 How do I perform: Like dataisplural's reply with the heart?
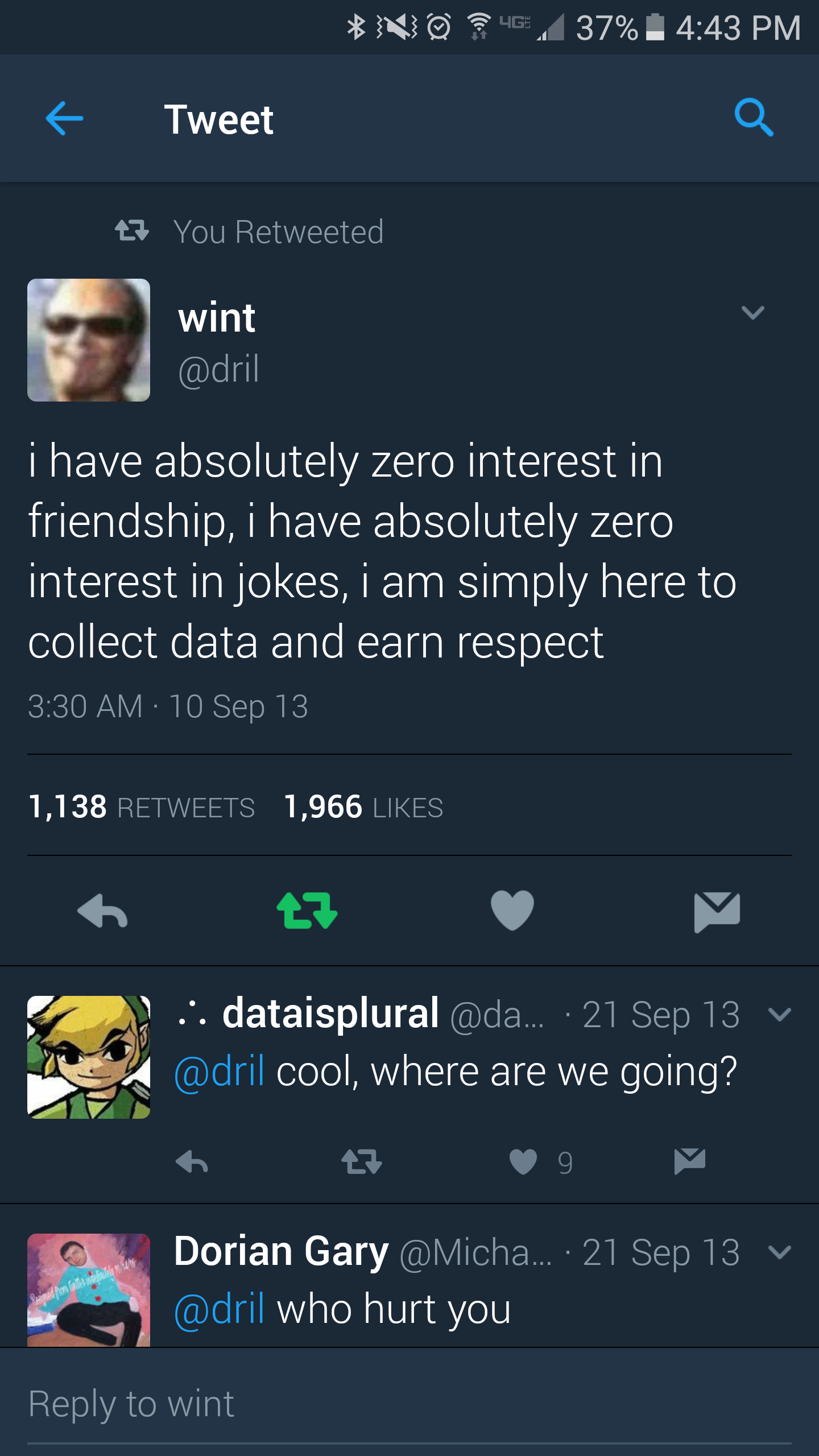pos(523,1161)
